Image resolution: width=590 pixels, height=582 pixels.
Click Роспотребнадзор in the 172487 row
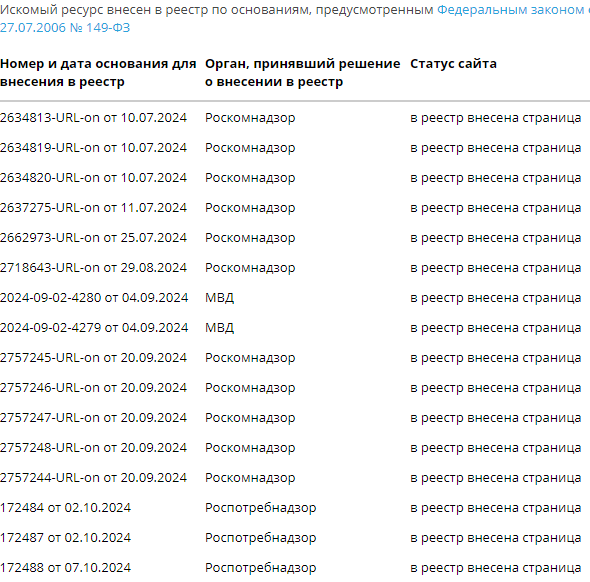(x=261, y=538)
